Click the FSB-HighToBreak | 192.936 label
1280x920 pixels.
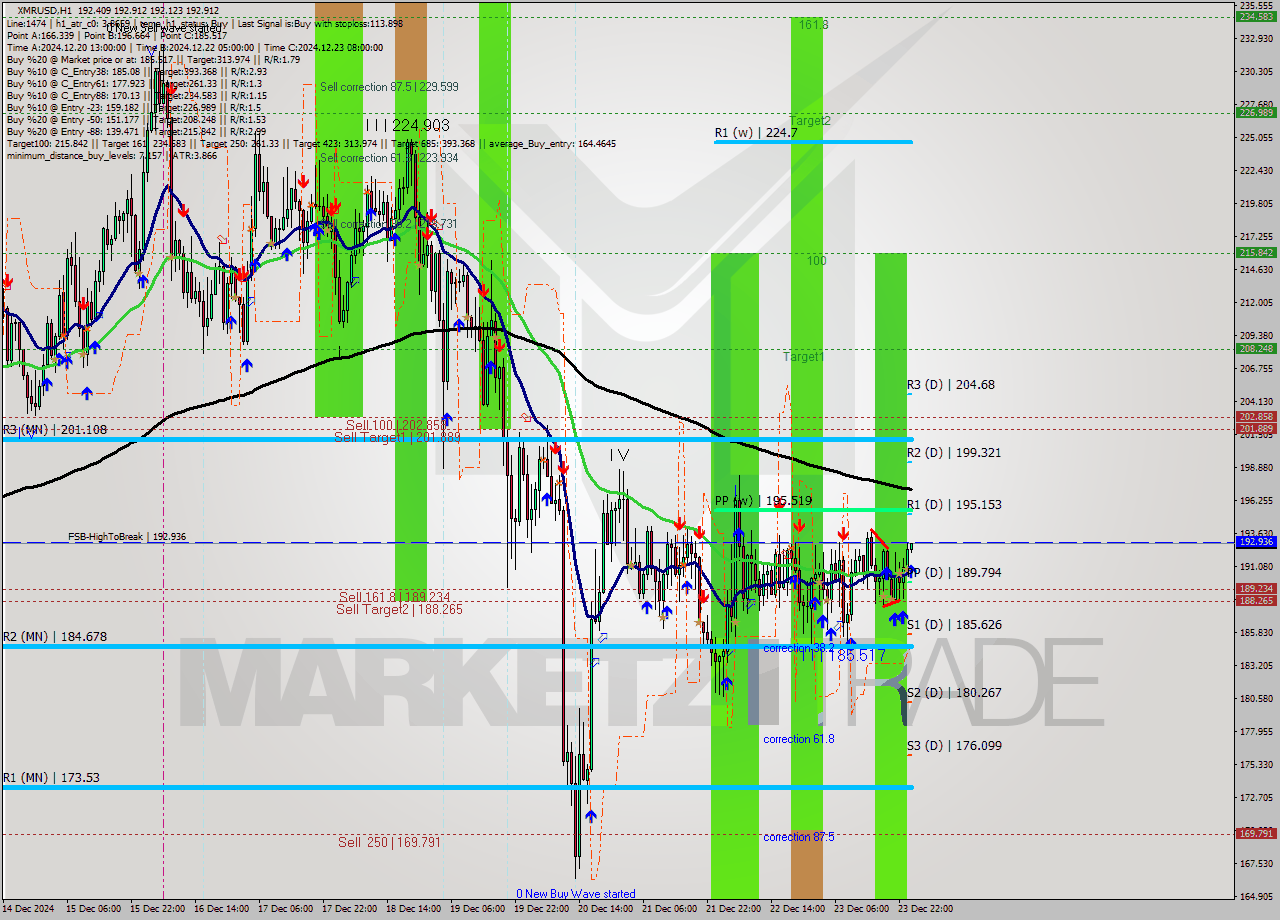(127, 537)
